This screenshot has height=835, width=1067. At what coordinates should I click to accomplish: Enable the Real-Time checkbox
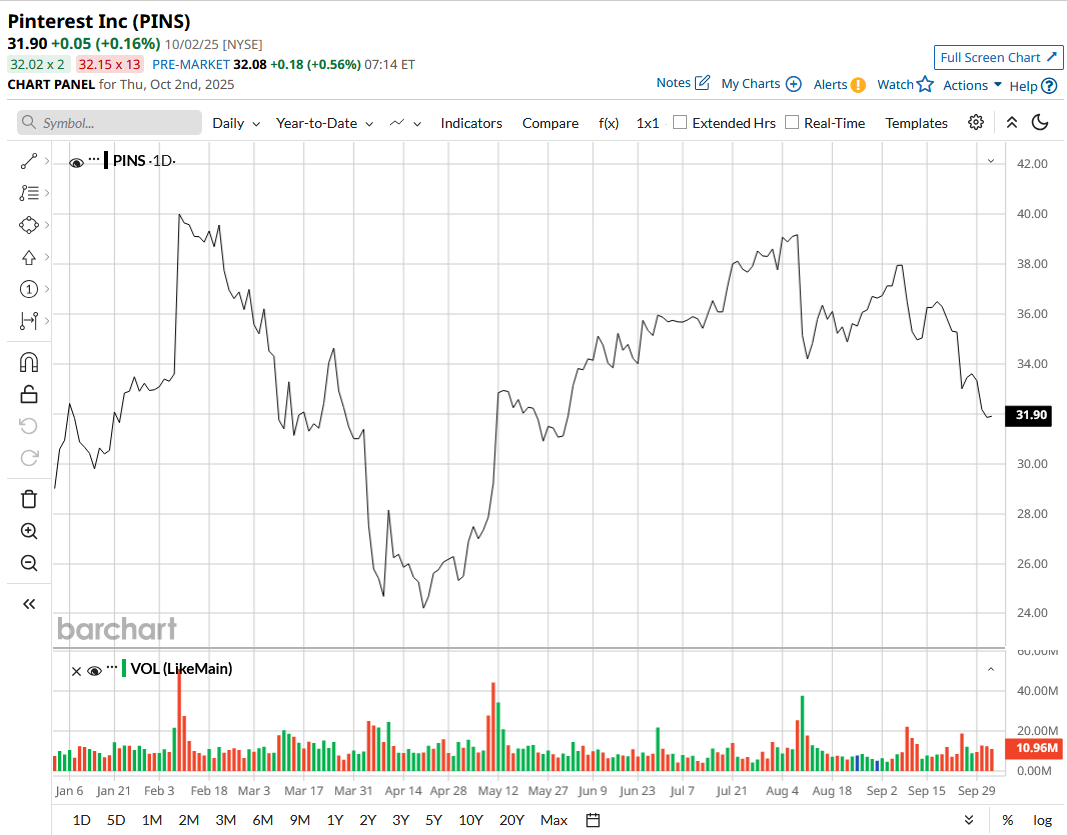click(791, 122)
